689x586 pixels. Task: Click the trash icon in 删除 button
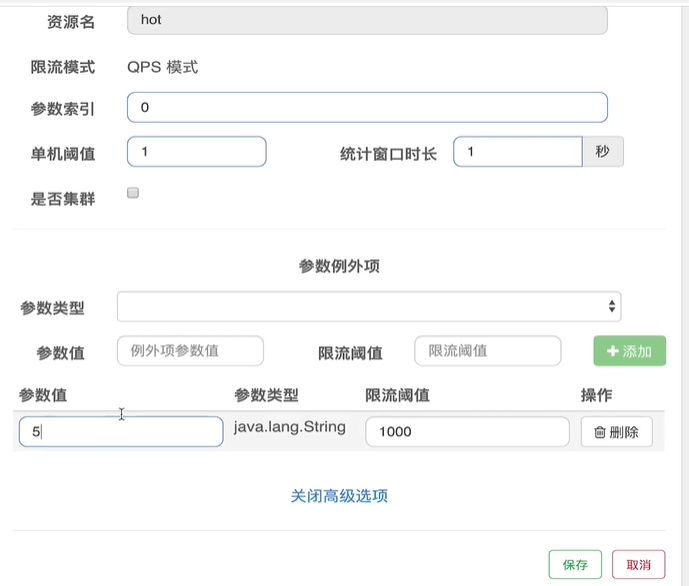[x=599, y=432]
